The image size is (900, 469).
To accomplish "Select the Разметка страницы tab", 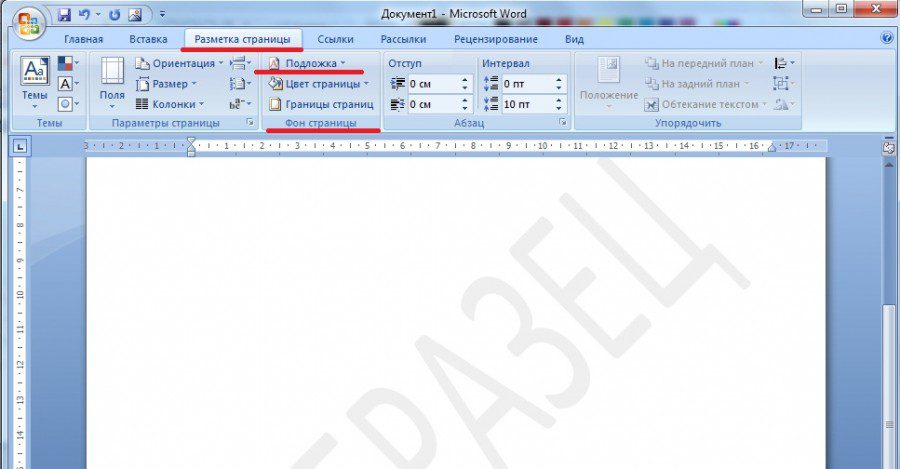I will [x=242, y=39].
